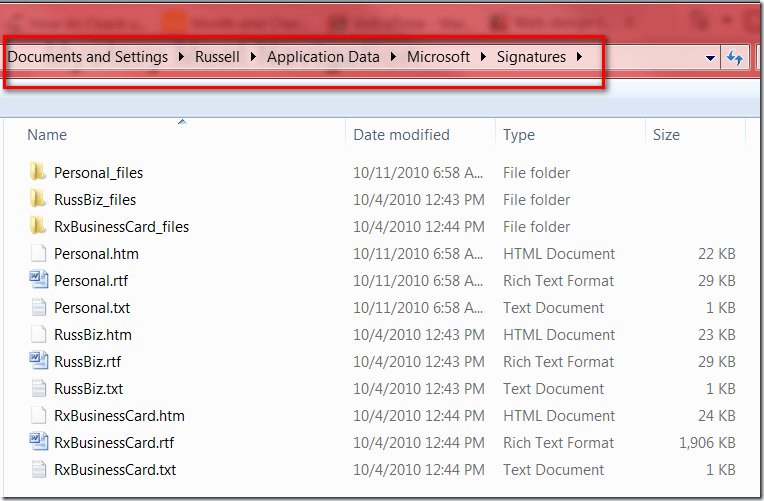The height and width of the screenshot is (501, 764).
Task: Select the RussBiz.htm file name
Action: point(93,335)
